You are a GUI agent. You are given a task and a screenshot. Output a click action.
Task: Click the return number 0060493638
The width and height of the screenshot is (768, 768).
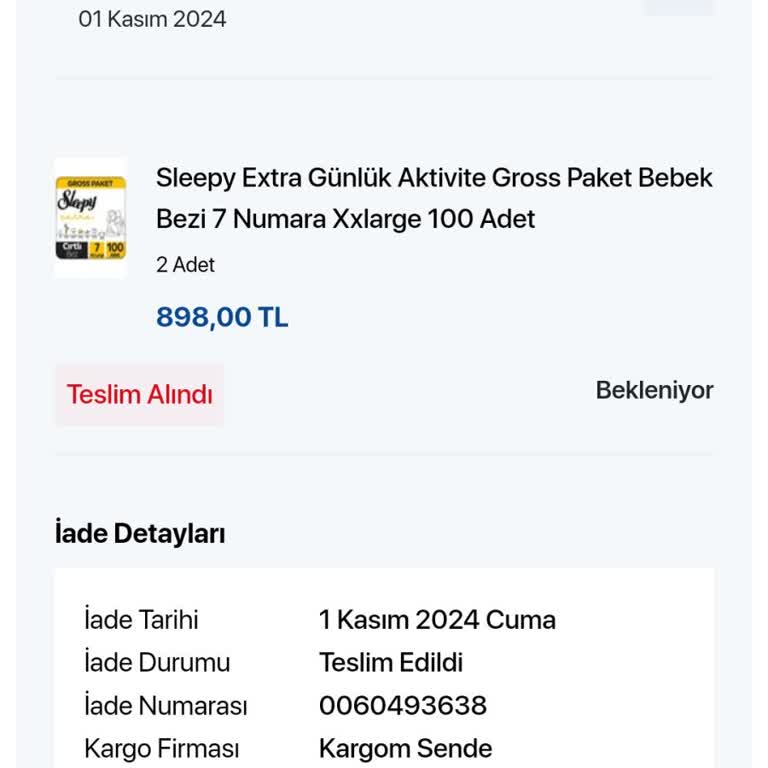coord(403,706)
